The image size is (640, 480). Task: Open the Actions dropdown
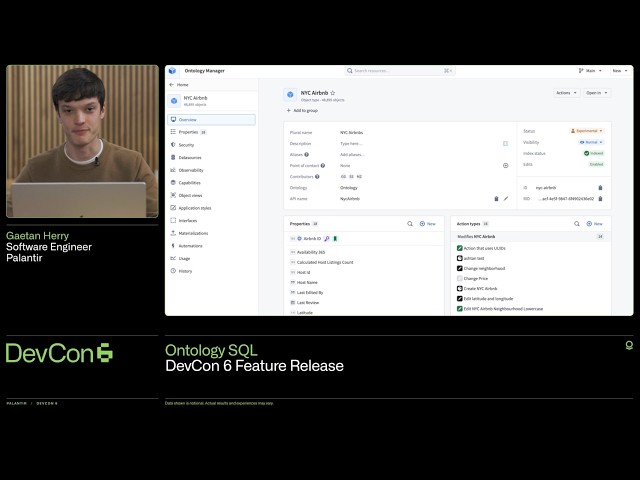566,93
